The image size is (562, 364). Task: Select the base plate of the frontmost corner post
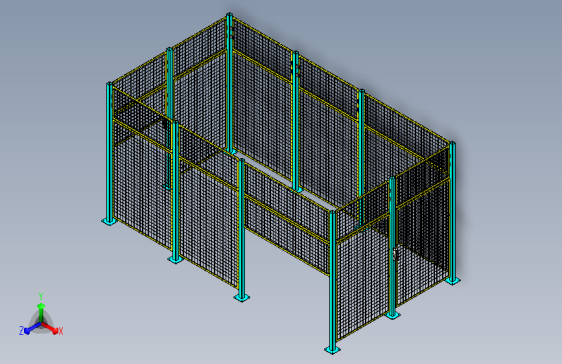click(332, 350)
